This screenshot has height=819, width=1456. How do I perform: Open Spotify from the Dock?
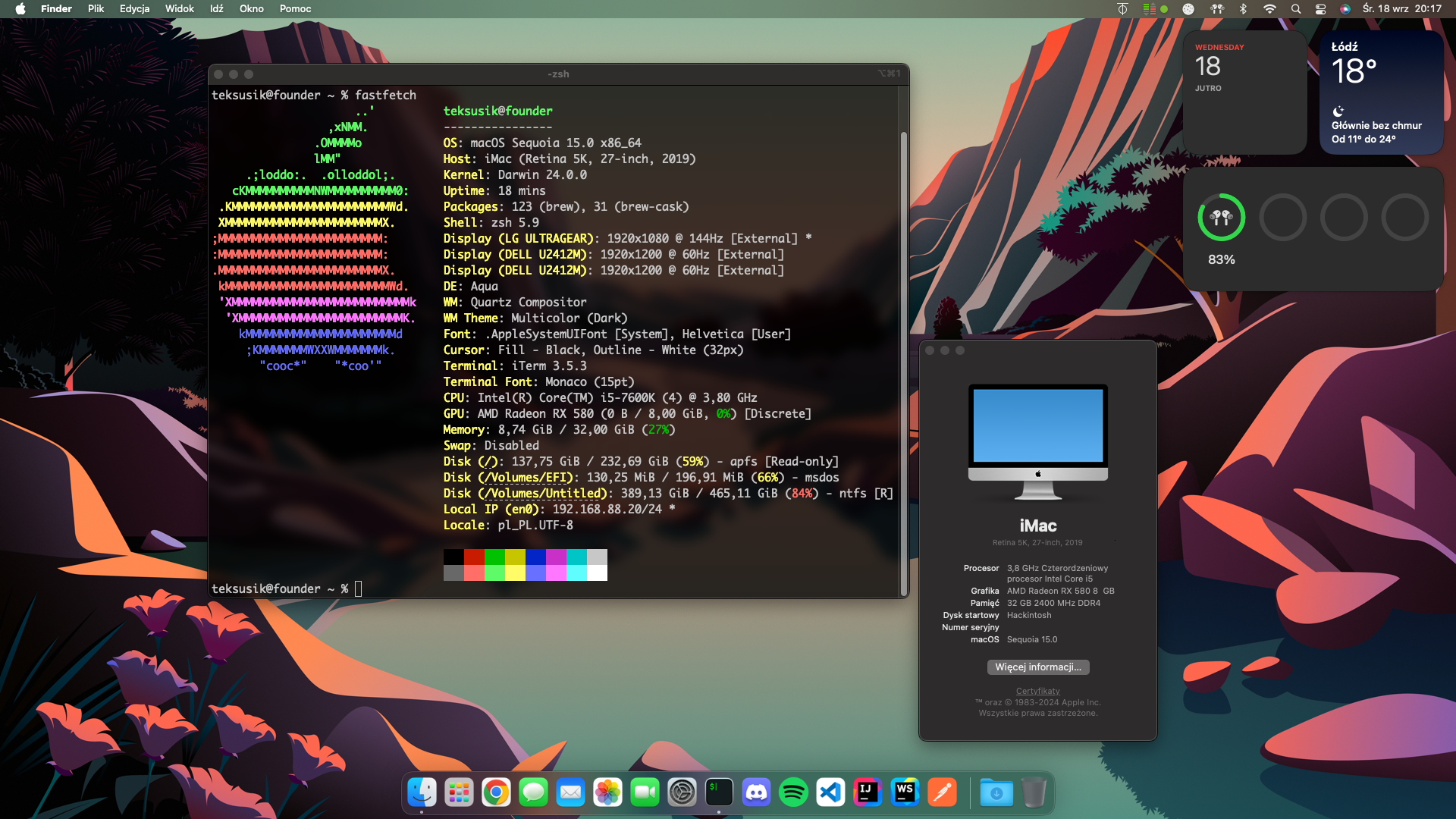pos(793,792)
